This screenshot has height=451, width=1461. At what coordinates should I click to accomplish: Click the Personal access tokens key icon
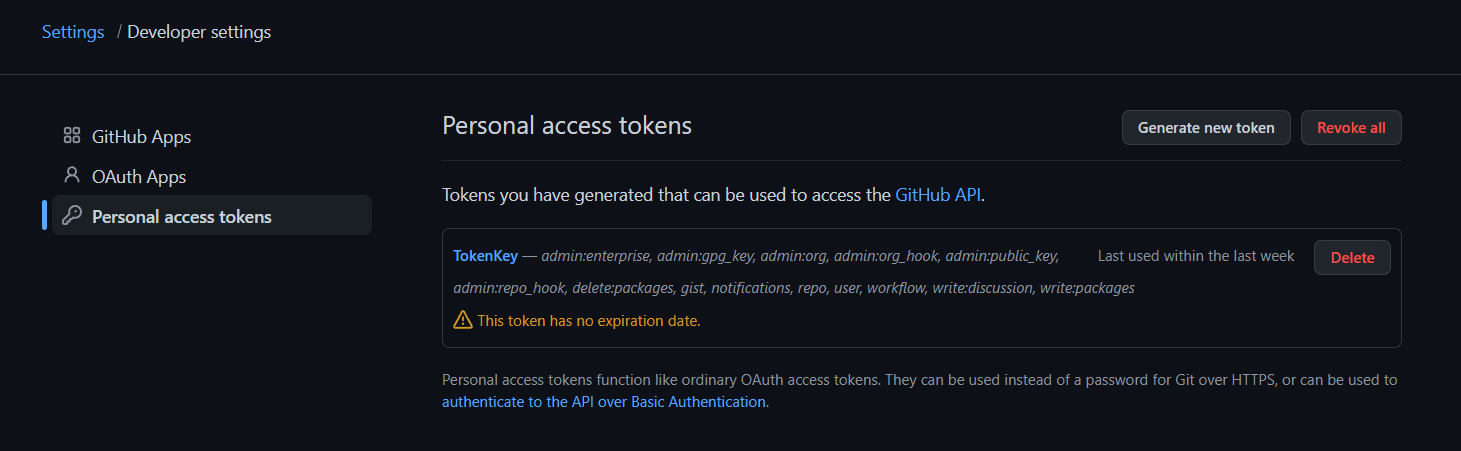coord(71,216)
